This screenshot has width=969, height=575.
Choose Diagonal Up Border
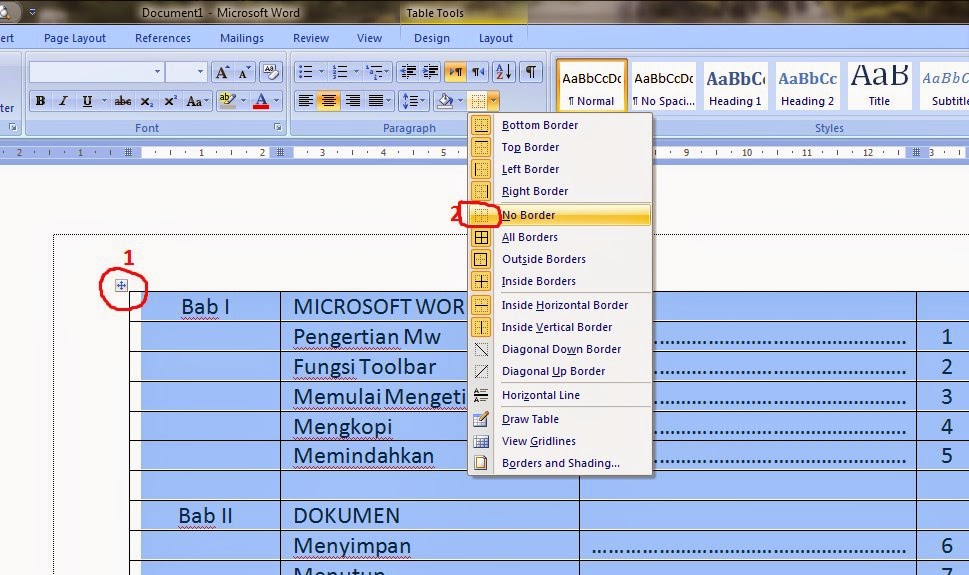click(x=560, y=371)
